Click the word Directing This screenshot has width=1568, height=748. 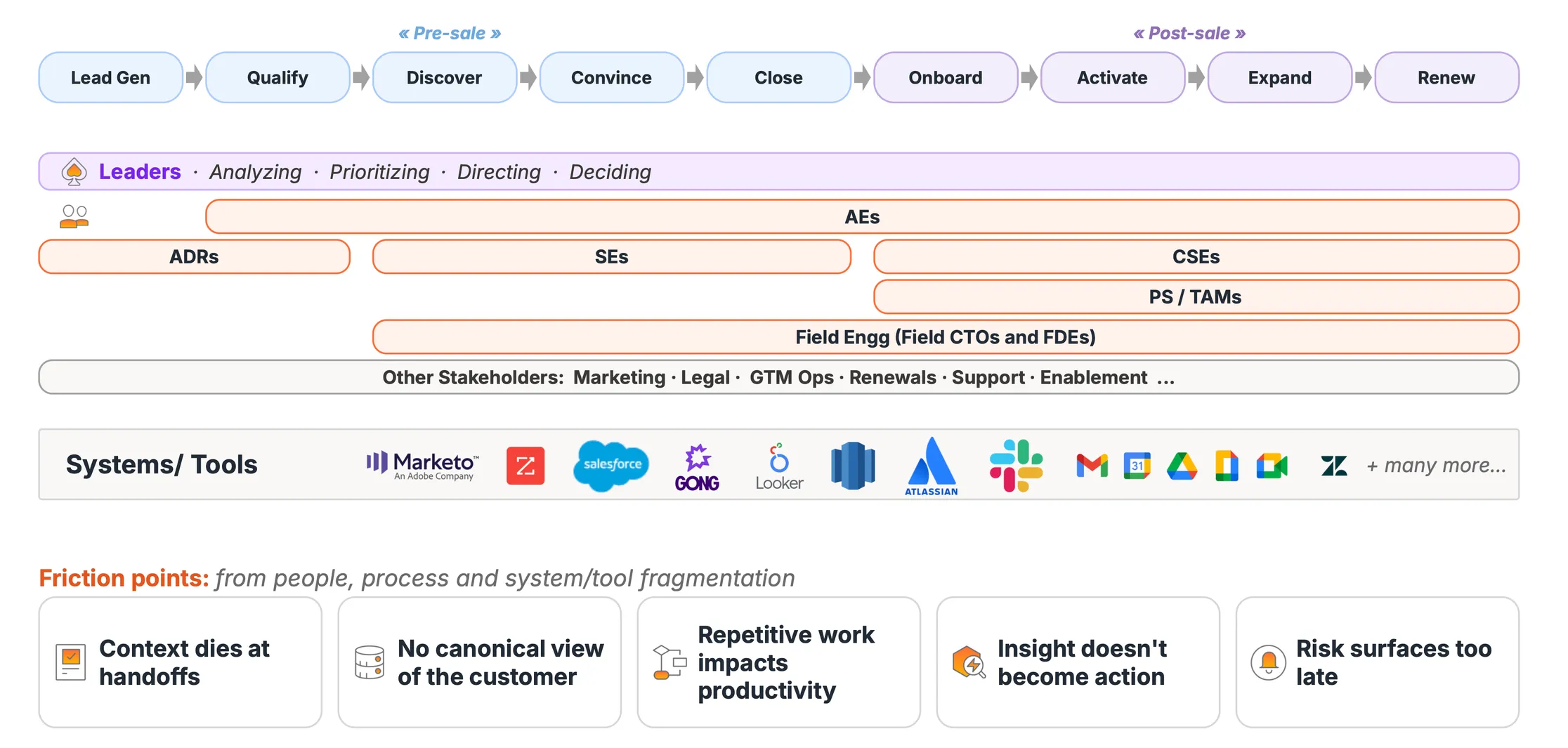click(499, 172)
